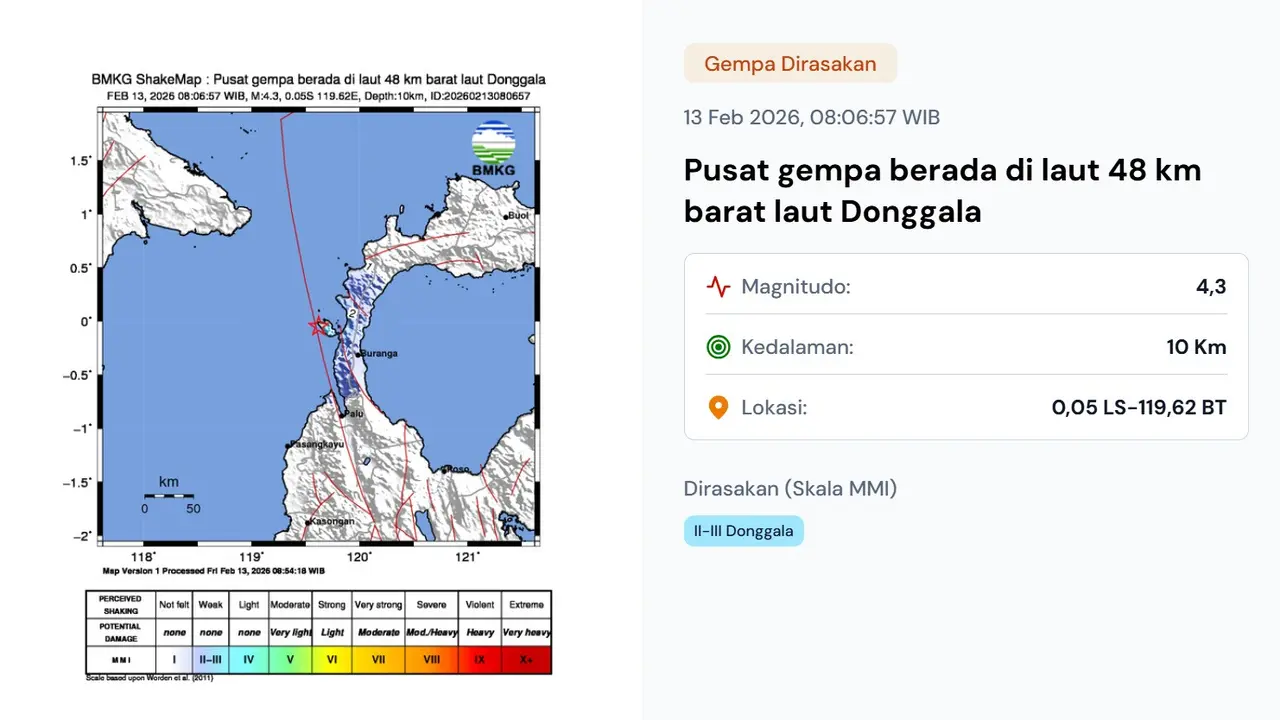Click the Lokasi label
Image resolution: width=1280 pixels, height=720 pixels.
(774, 408)
